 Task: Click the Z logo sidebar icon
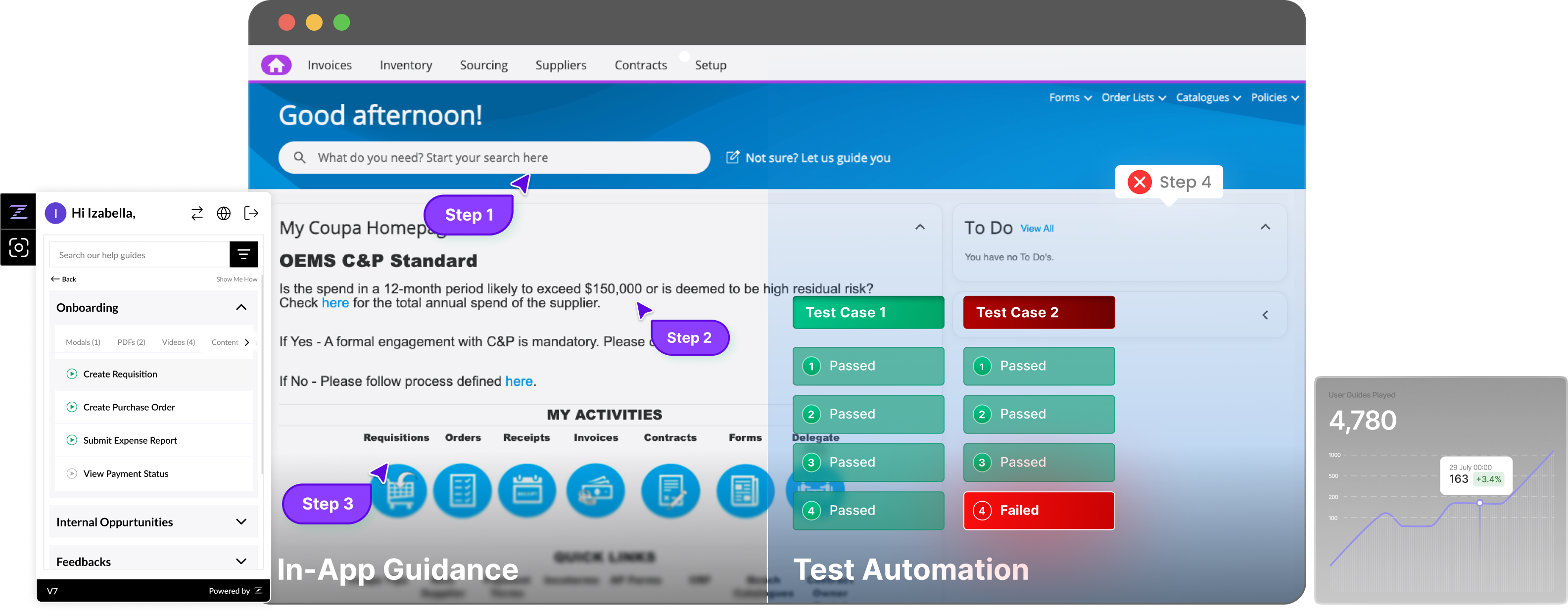tap(18, 211)
